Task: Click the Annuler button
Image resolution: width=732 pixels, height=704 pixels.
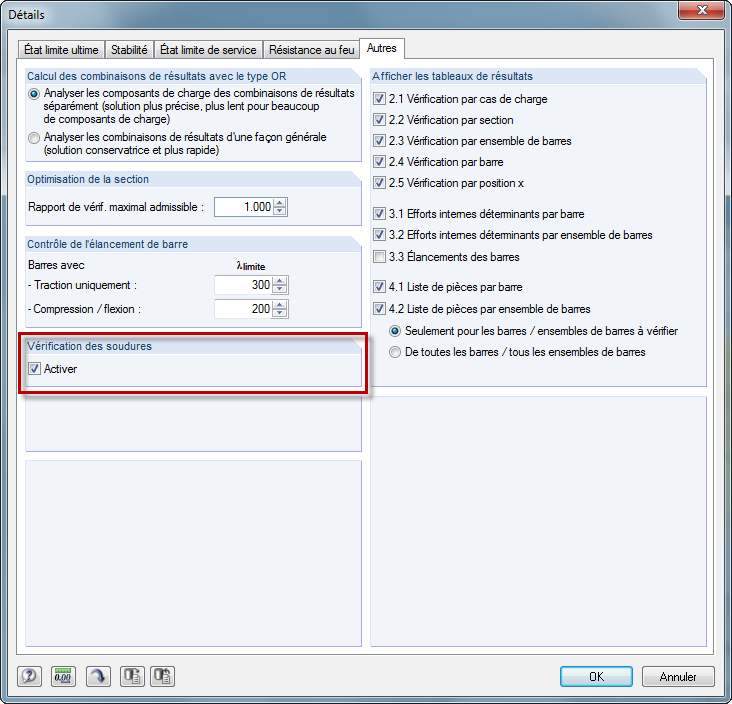Action: click(x=678, y=676)
